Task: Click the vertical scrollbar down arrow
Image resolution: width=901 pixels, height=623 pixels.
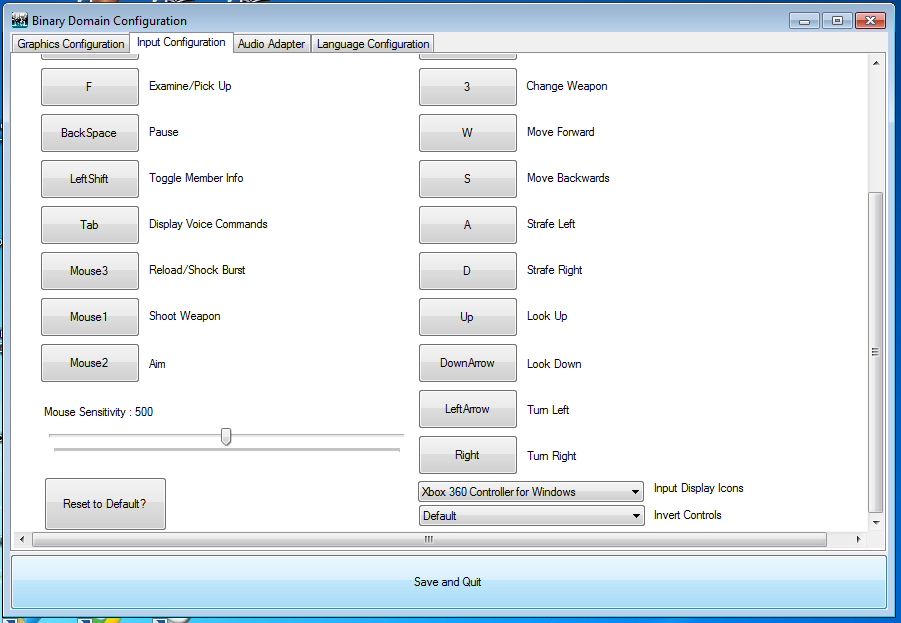Action: point(876,522)
